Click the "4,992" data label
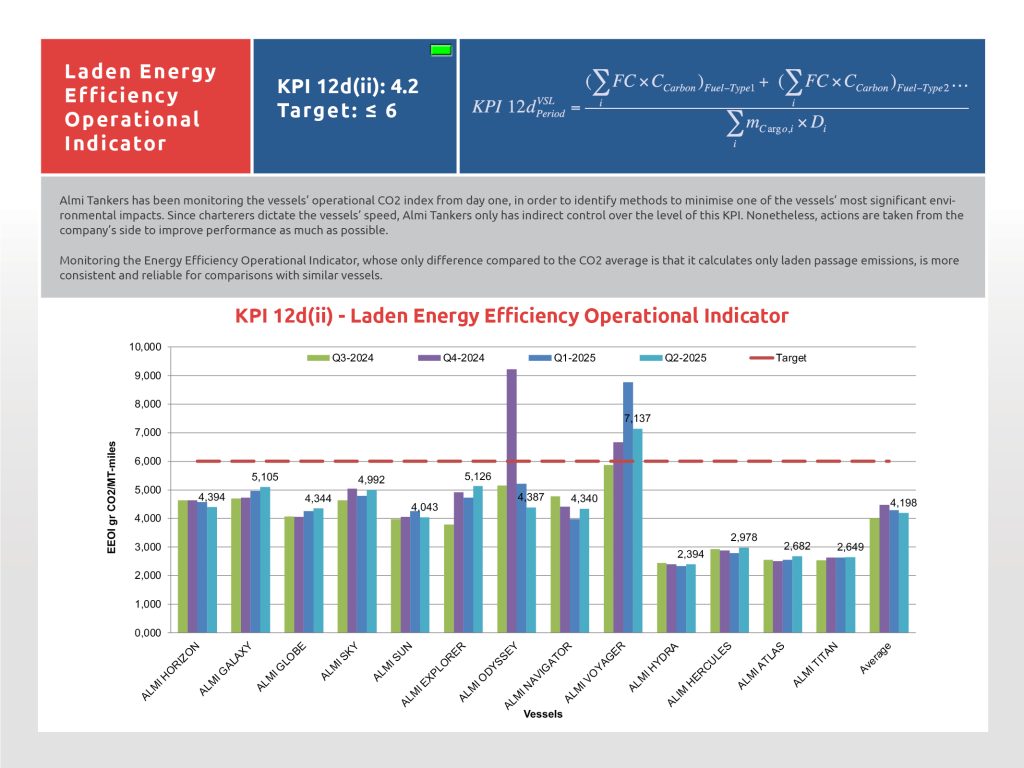The height and width of the screenshot is (768, 1024). click(372, 480)
